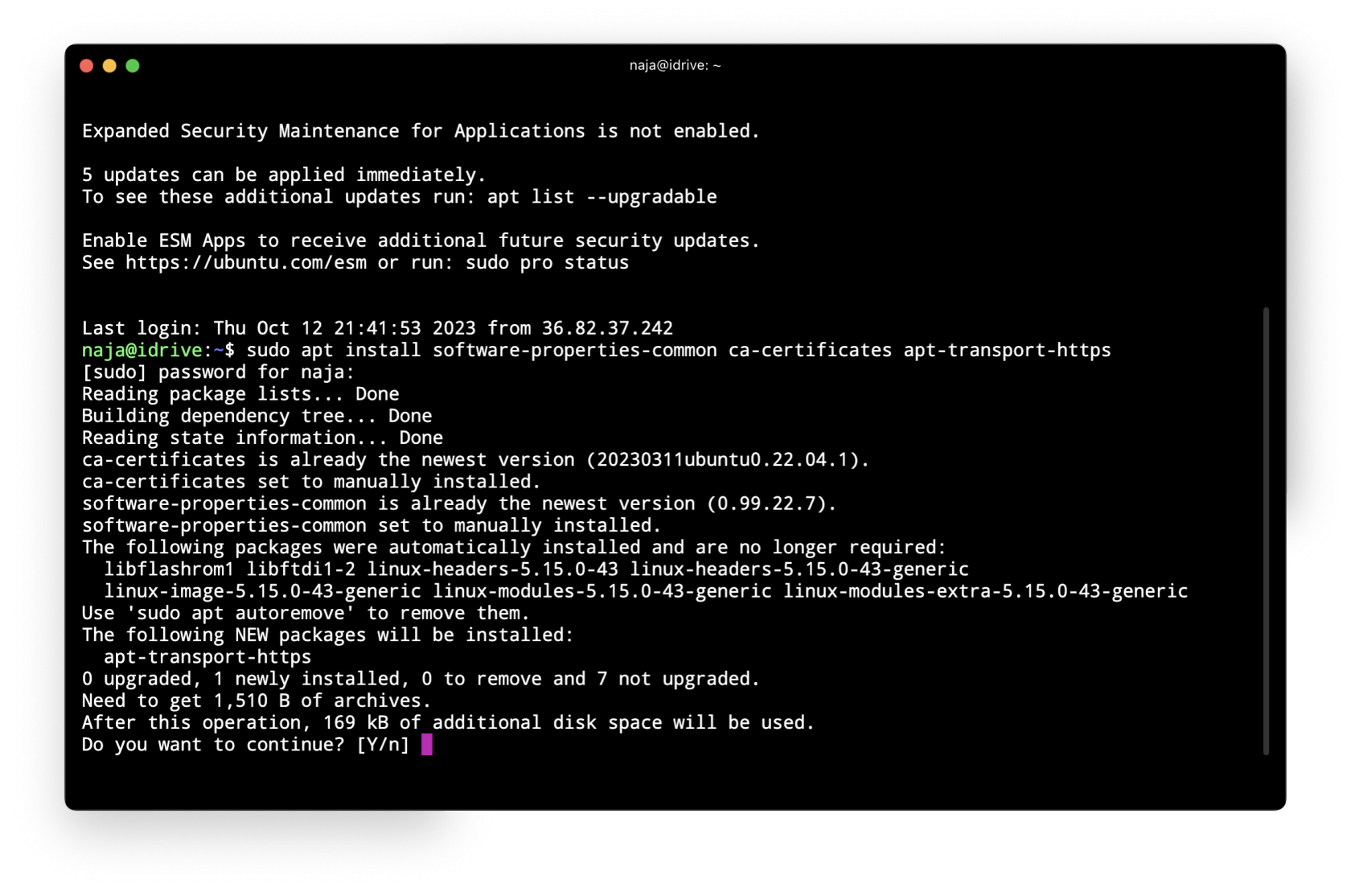Viewport: 1351px width, 896px height.
Task: Click '169 kB' in disk space line
Action: coord(355,722)
